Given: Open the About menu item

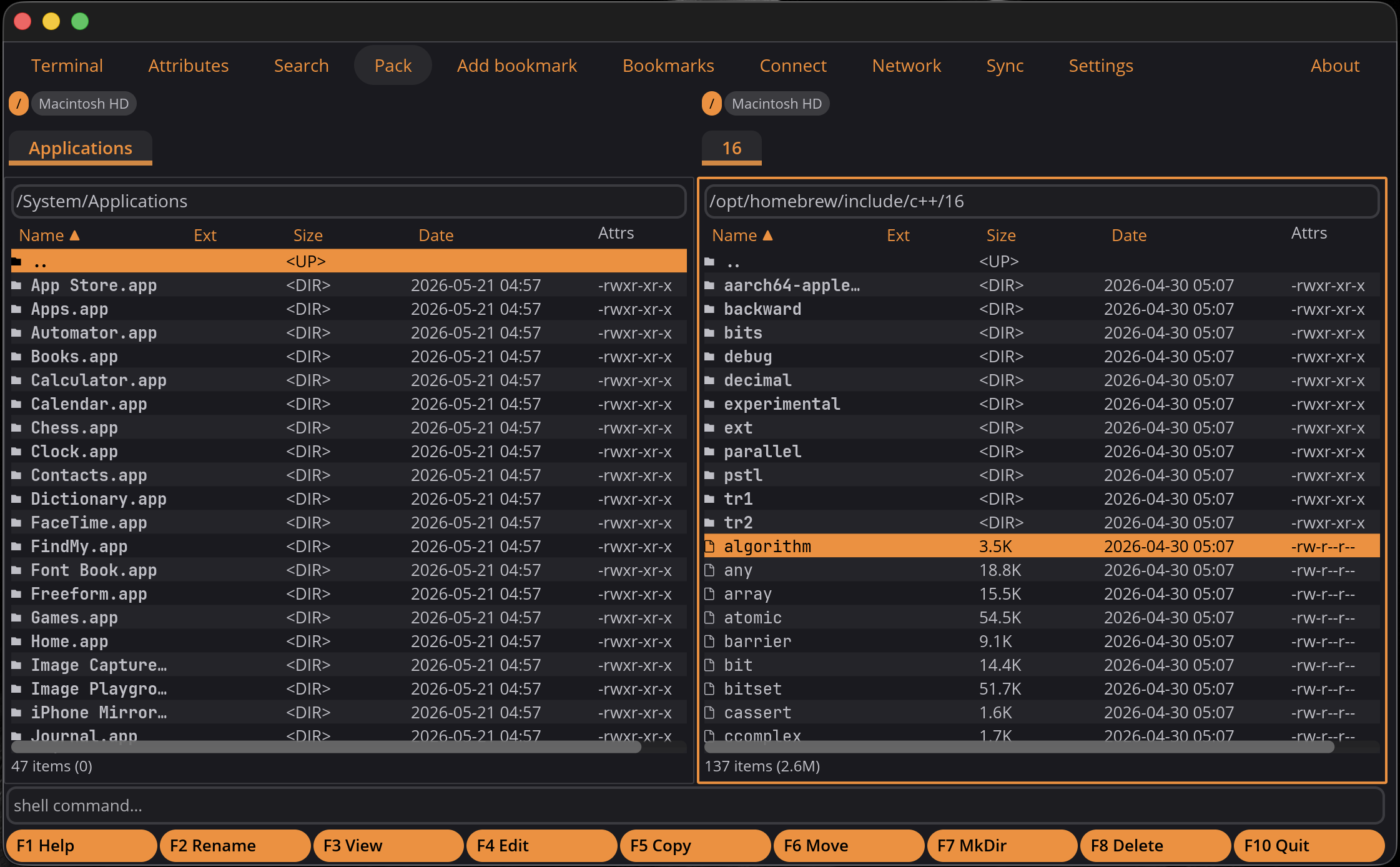Looking at the screenshot, I should pyautogui.click(x=1334, y=66).
